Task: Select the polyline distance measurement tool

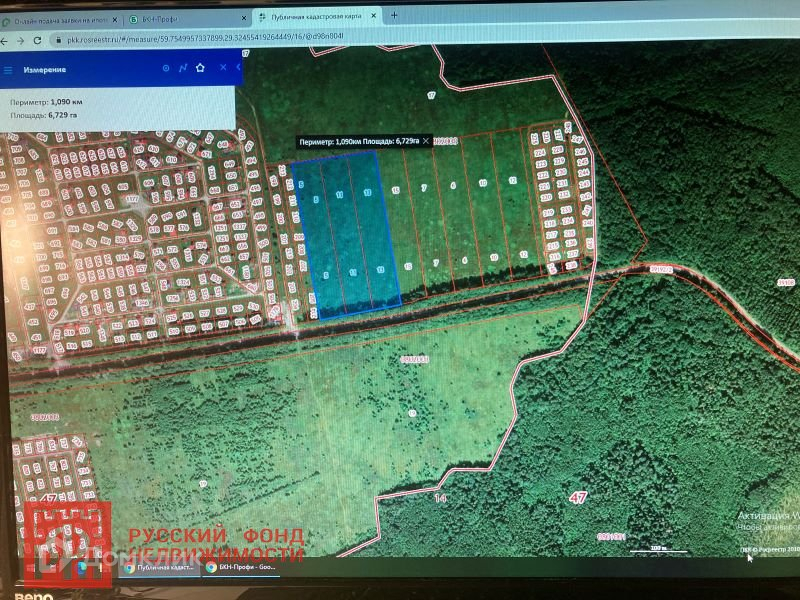Action: point(183,68)
